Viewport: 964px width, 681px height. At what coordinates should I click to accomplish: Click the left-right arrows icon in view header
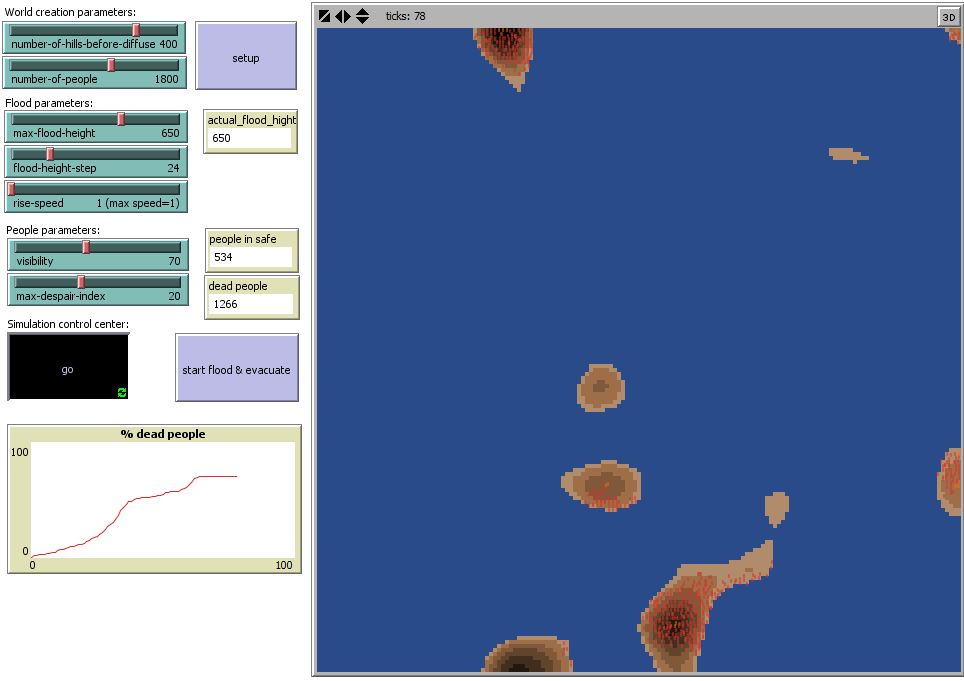343,16
